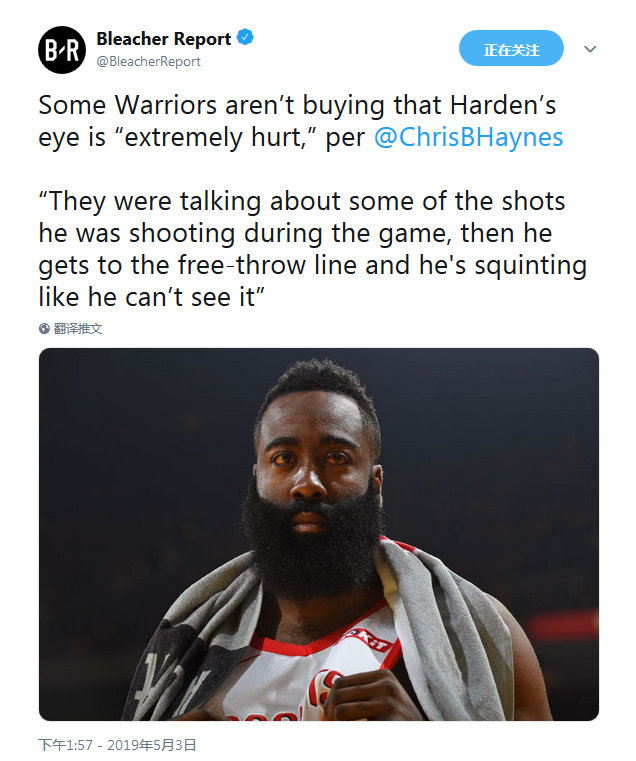
Task: Open the B/R profile avatar
Action: tap(62, 50)
